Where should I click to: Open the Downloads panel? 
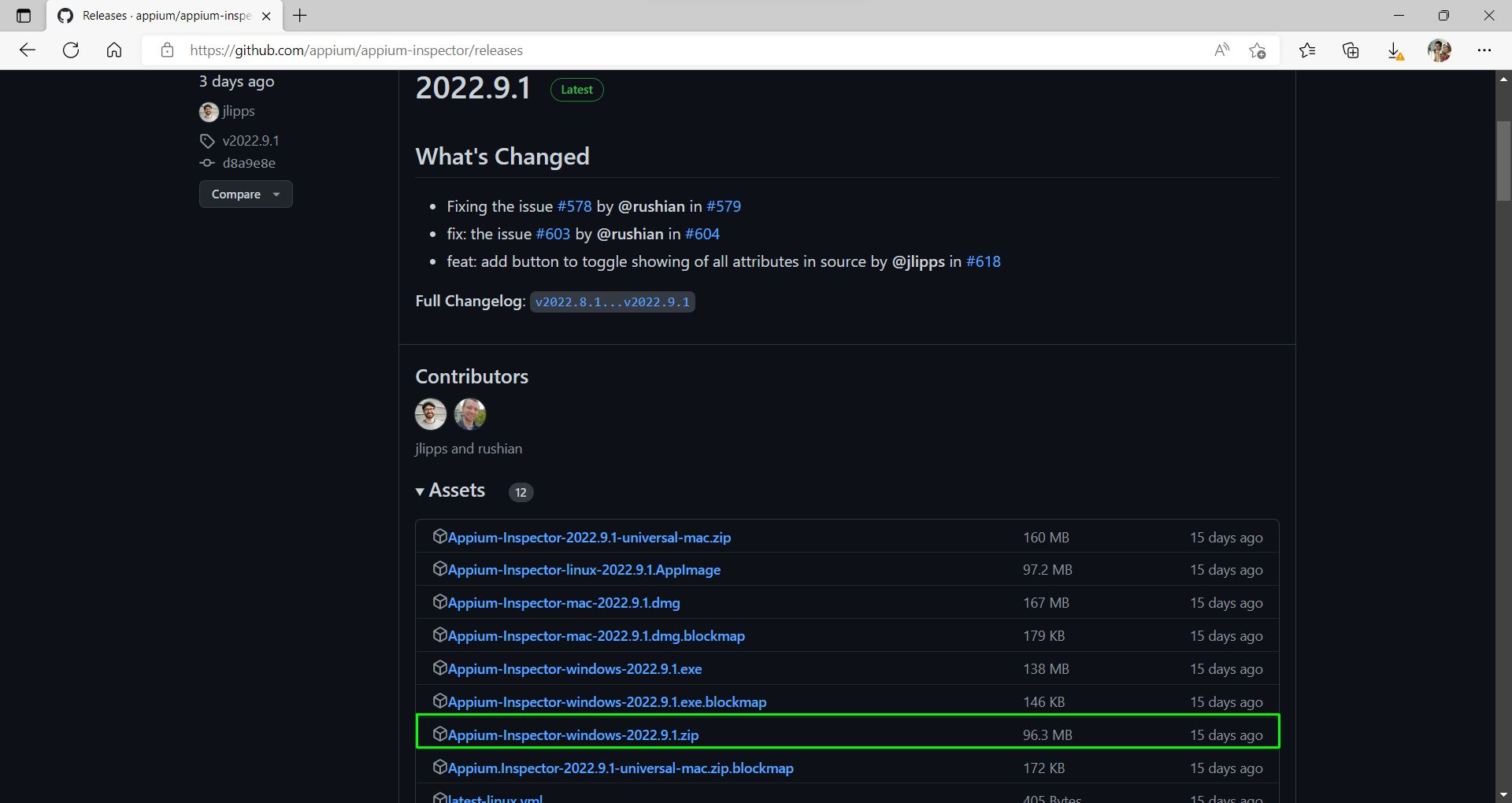[x=1395, y=50]
